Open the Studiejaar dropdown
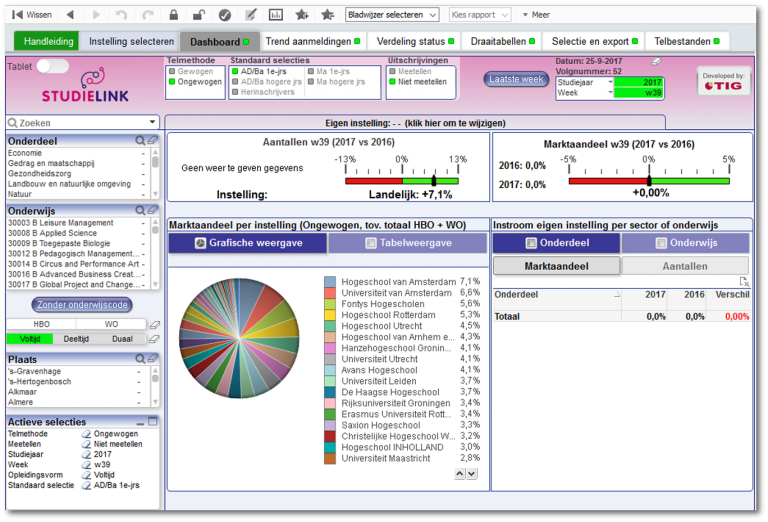The height and width of the screenshot is (522, 768). click(610, 82)
